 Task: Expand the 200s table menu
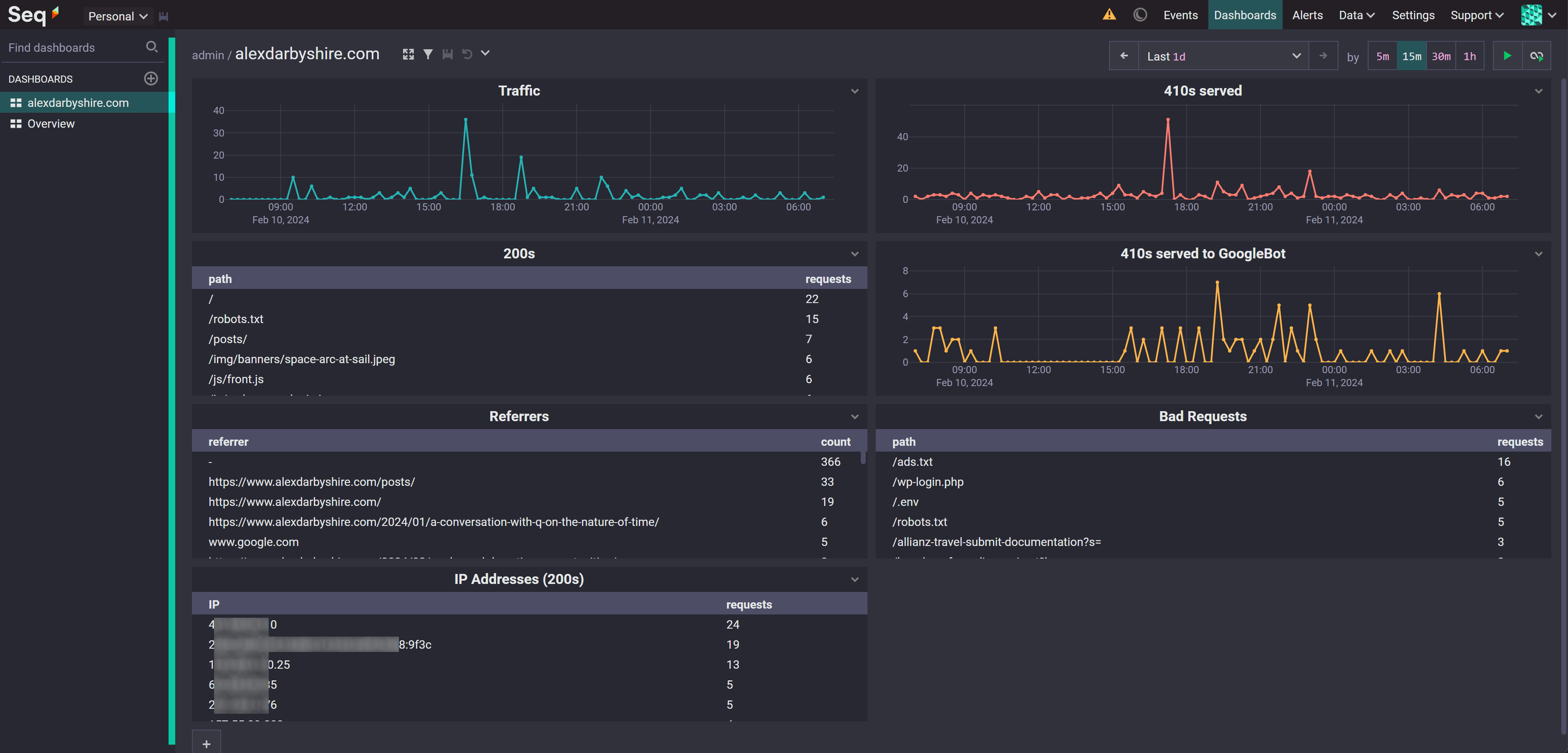coord(855,254)
